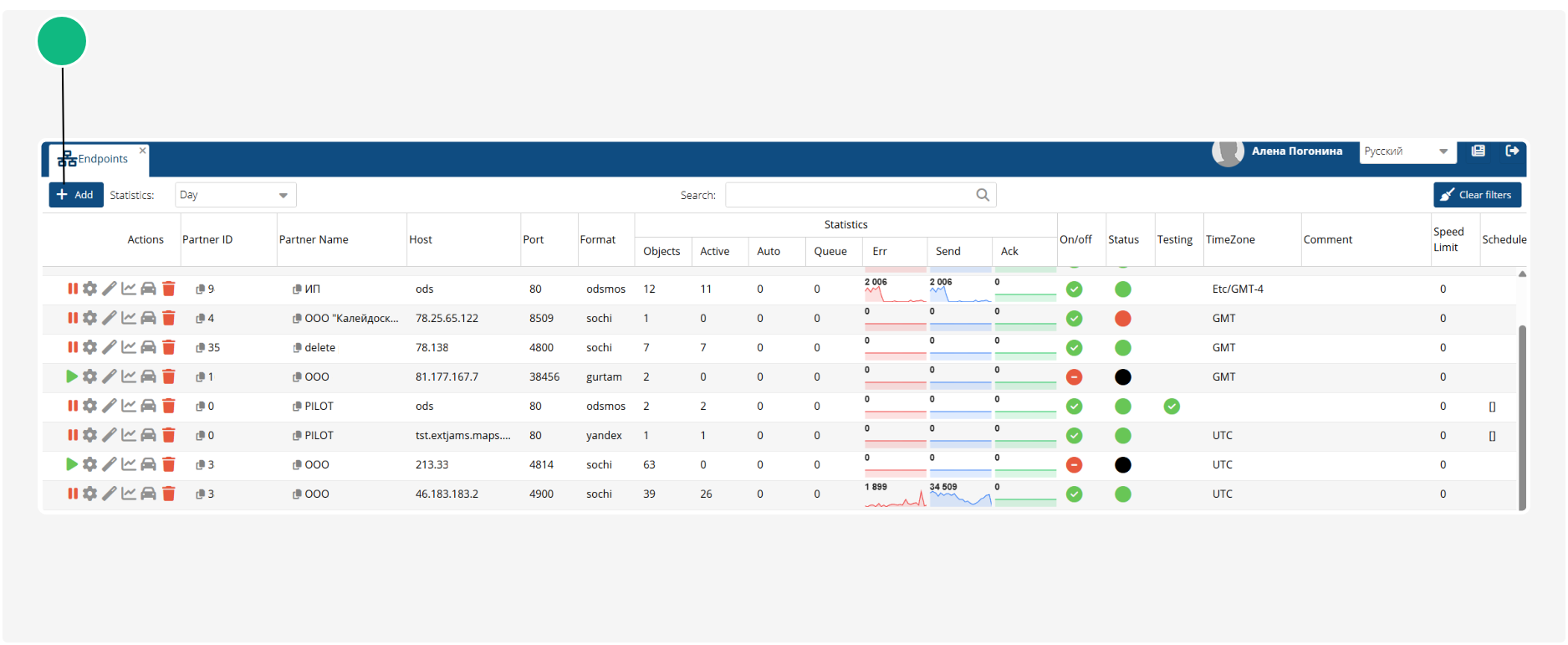Click the green Status dot in ИП row
Image resolution: width=1568 pixels, height=645 pixels.
coord(1123,289)
